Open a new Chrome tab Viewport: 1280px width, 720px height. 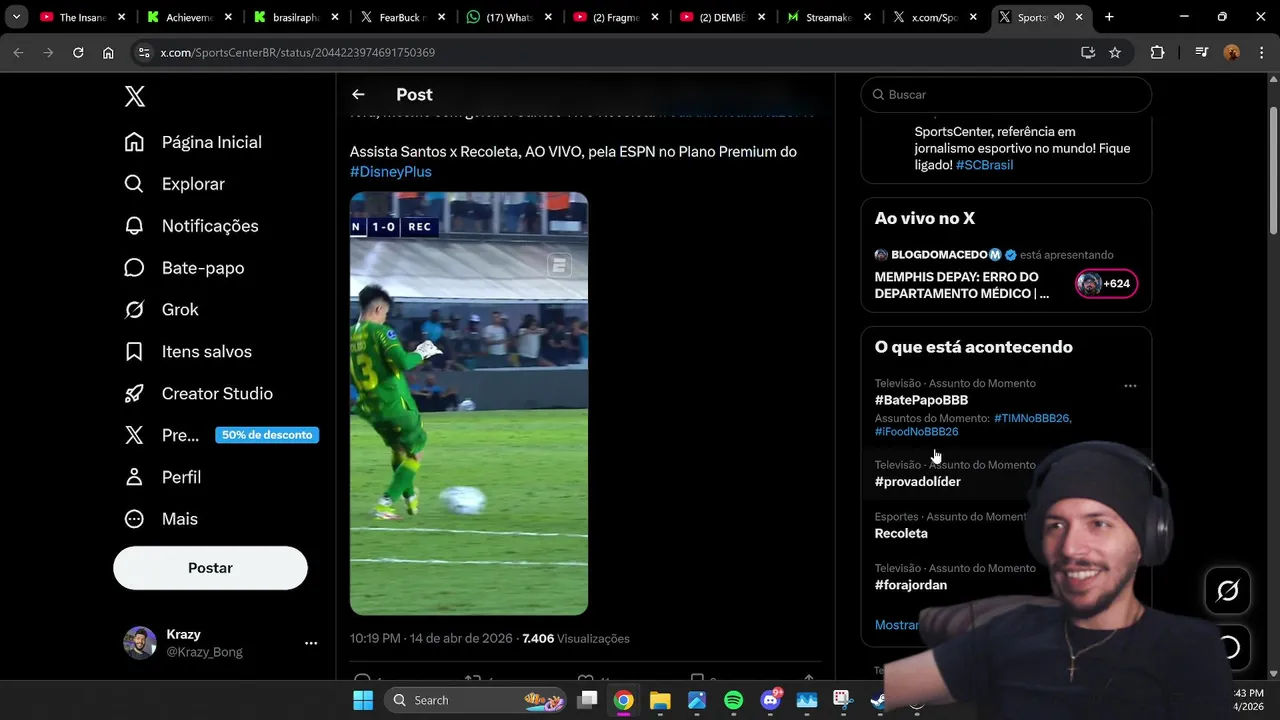(1109, 17)
